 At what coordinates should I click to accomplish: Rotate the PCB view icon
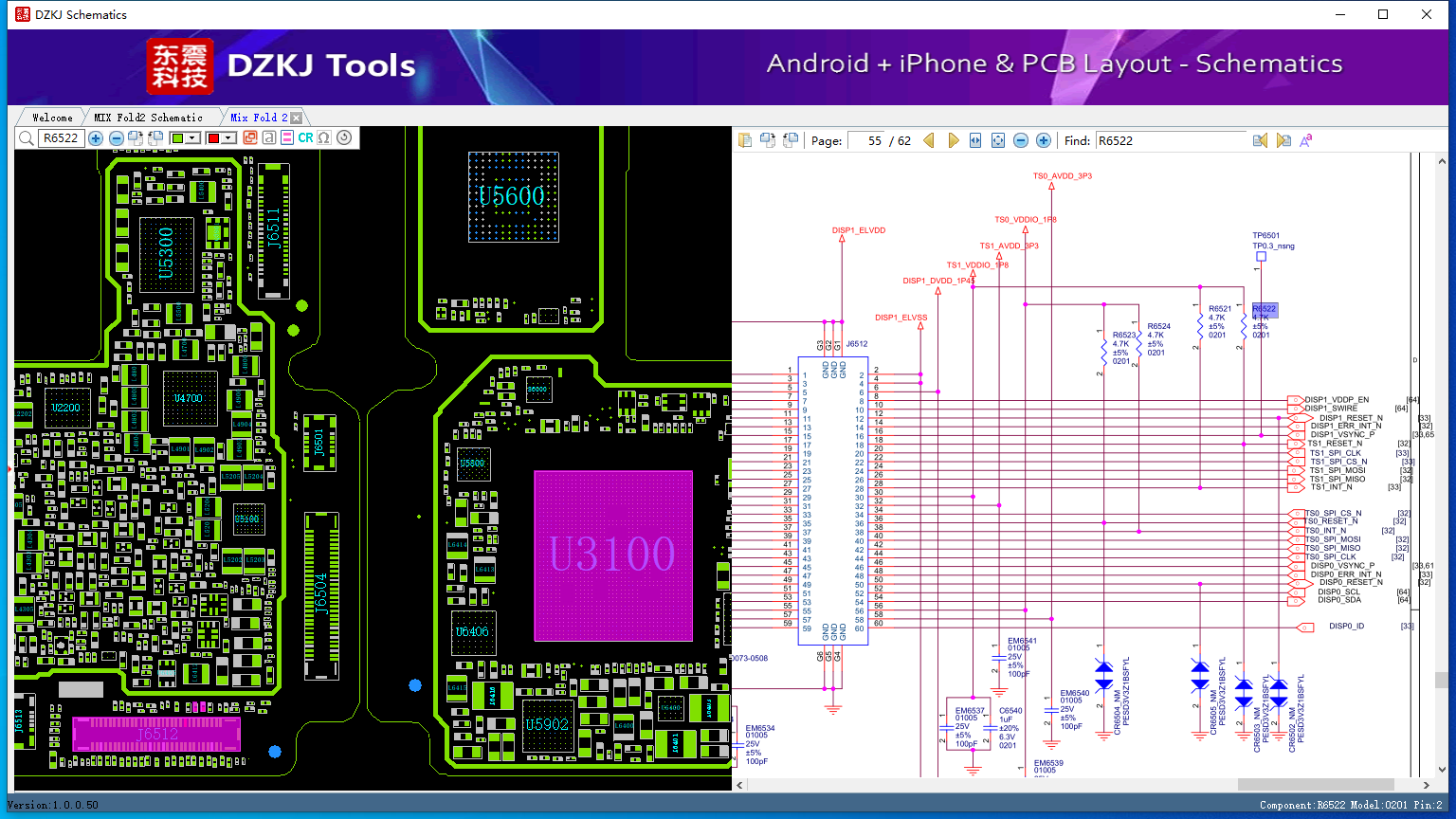344,137
